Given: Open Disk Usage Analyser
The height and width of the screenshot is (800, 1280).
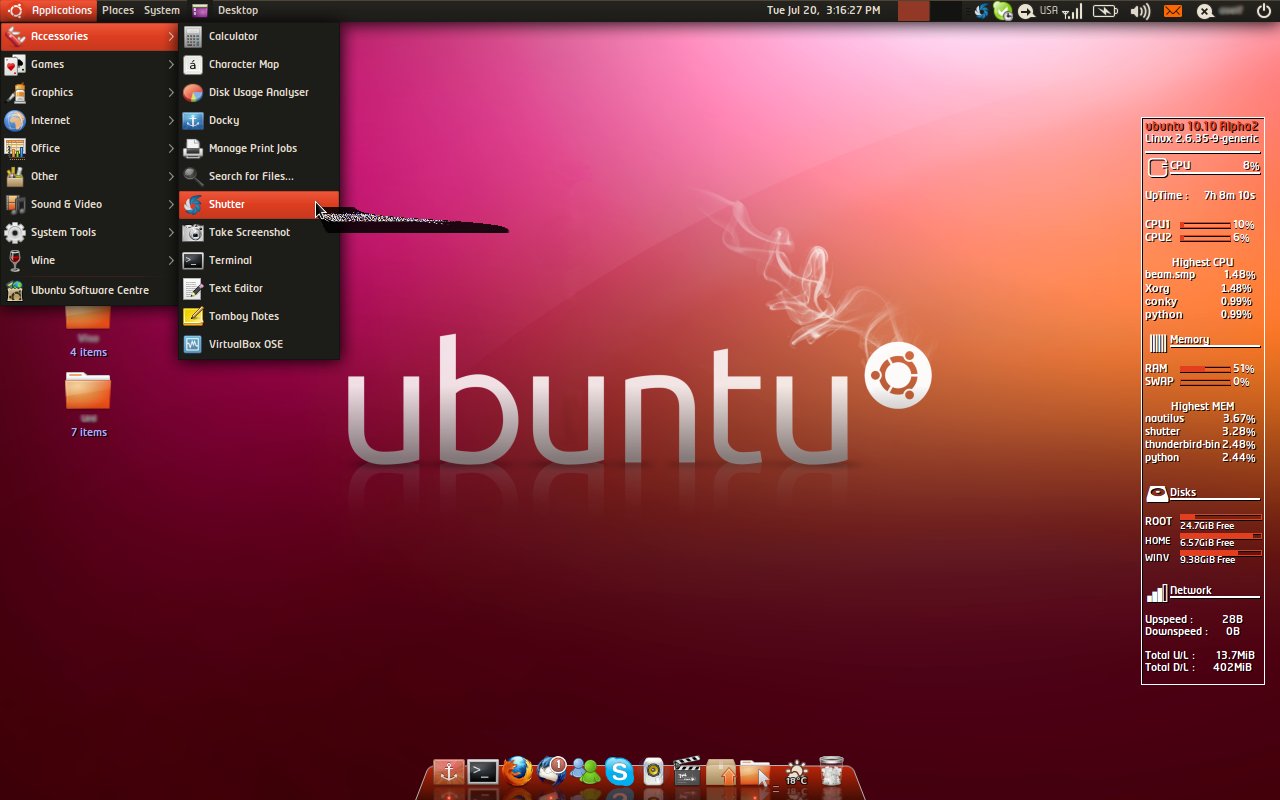Looking at the screenshot, I should pos(259,92).
